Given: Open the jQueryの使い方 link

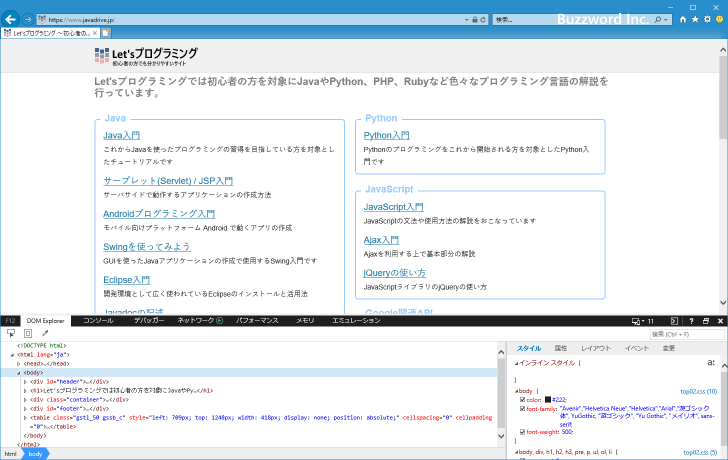Looking at the screenshot, I should click(x=395, y=273).
